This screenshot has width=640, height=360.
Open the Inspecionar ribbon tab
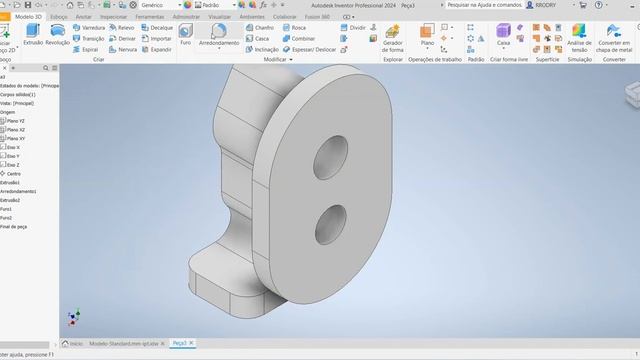113,17
